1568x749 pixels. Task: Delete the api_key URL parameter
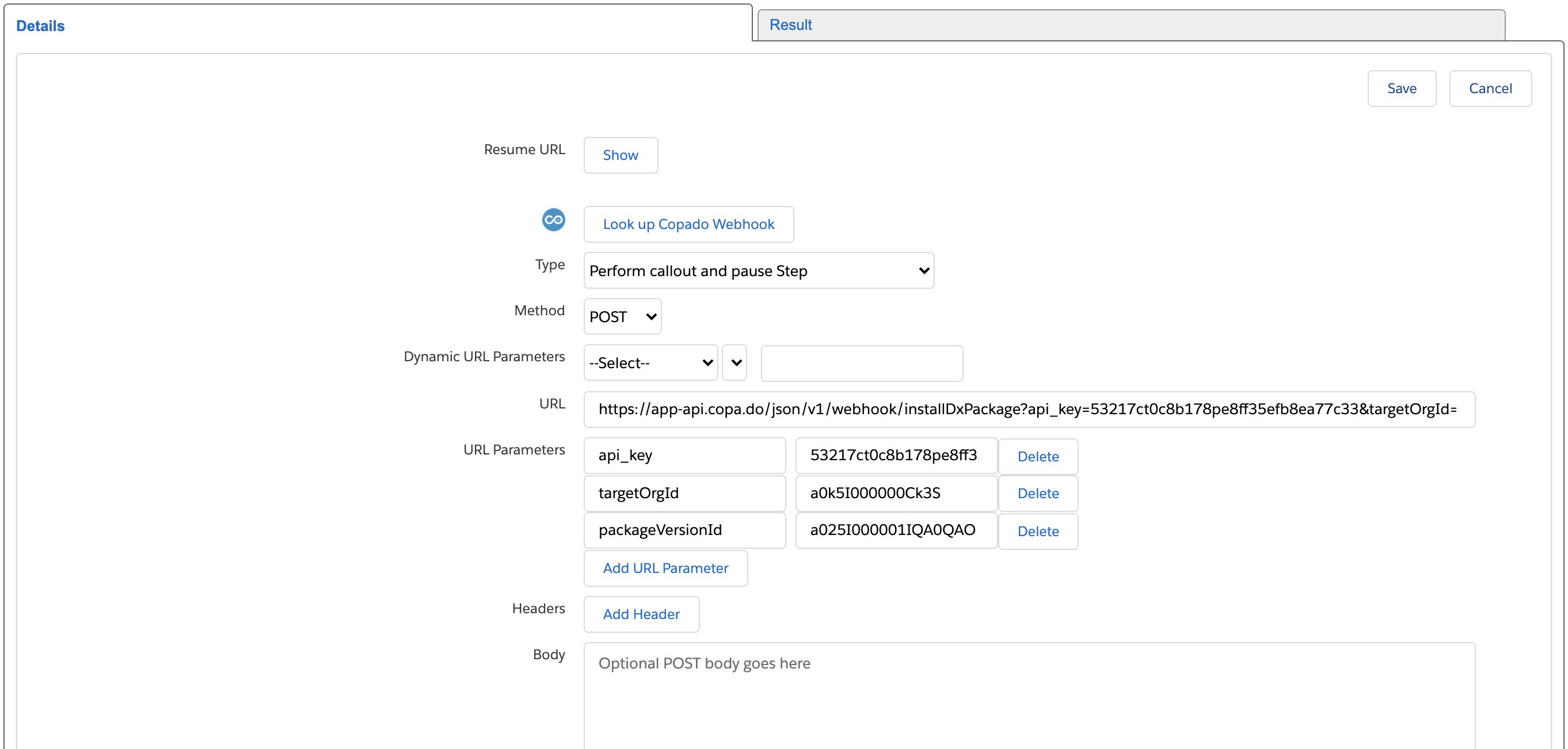(x=1037, y=456)
